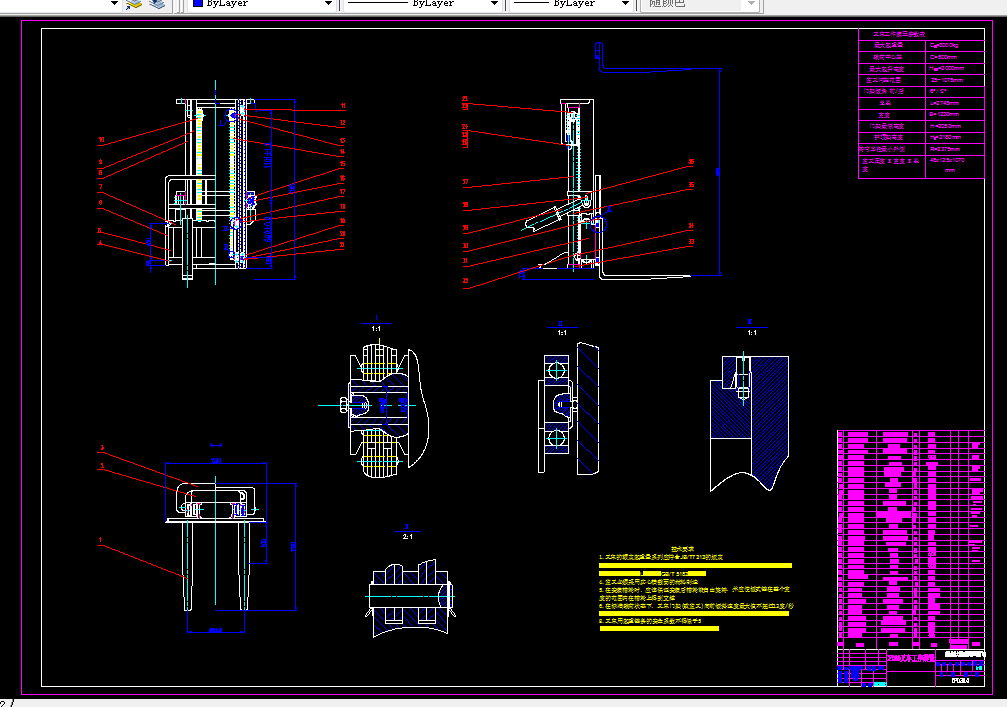Select the "45x125x1070" fork dimension text
Image resolution: width=1007 pixels, height=707 pixels.
tap(947, 160)
